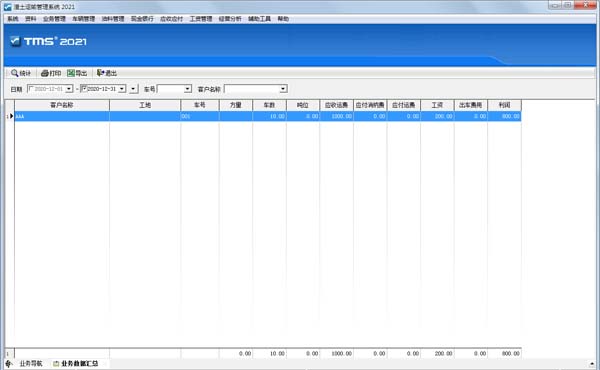Image resolution: width=600 pixels, height=370 pixels.
Task: Expand the 车号 combo box
Action: click(188, 89)
